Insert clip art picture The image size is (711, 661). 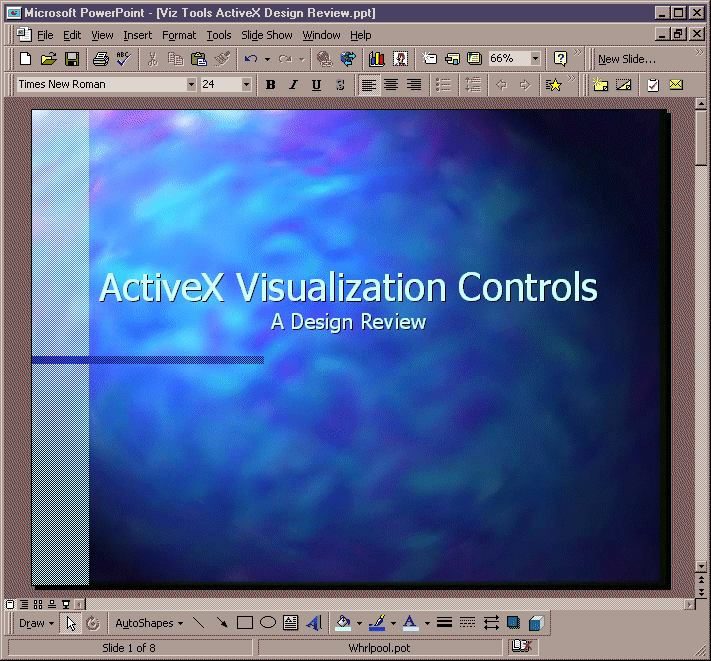(x=400, y=58)
